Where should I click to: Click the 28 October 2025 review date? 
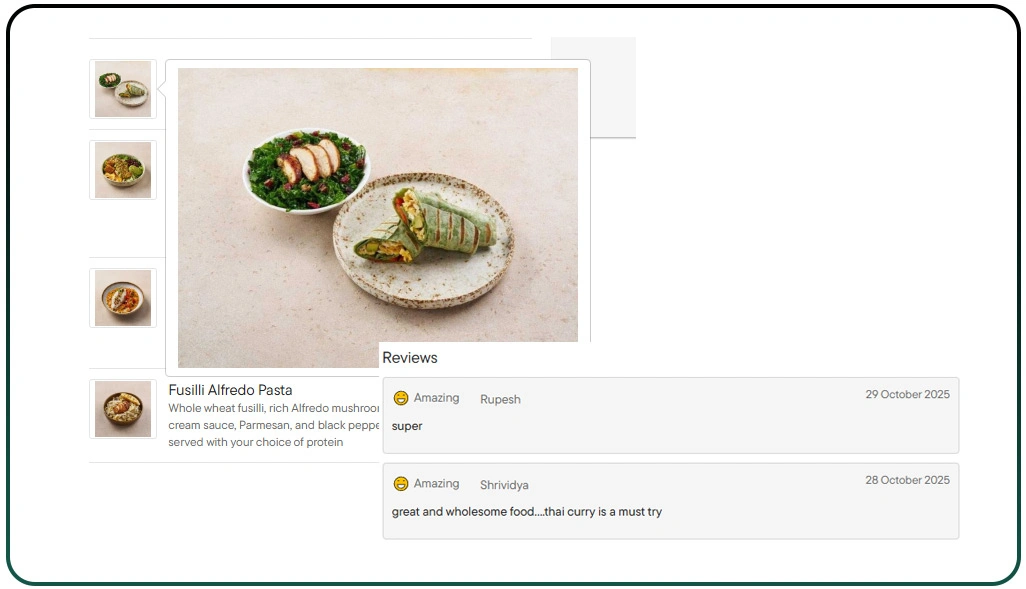pyautogui.click(x=907, y=480)
